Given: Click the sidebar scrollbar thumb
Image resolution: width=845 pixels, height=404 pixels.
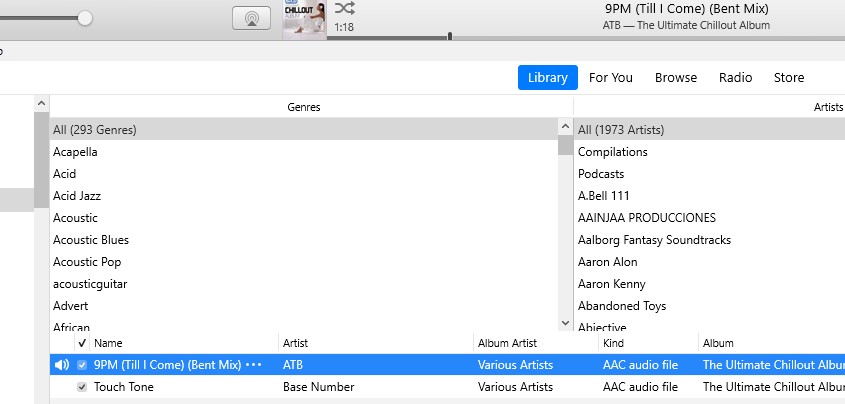Looking at the screenshot, I should coord(41,160).
